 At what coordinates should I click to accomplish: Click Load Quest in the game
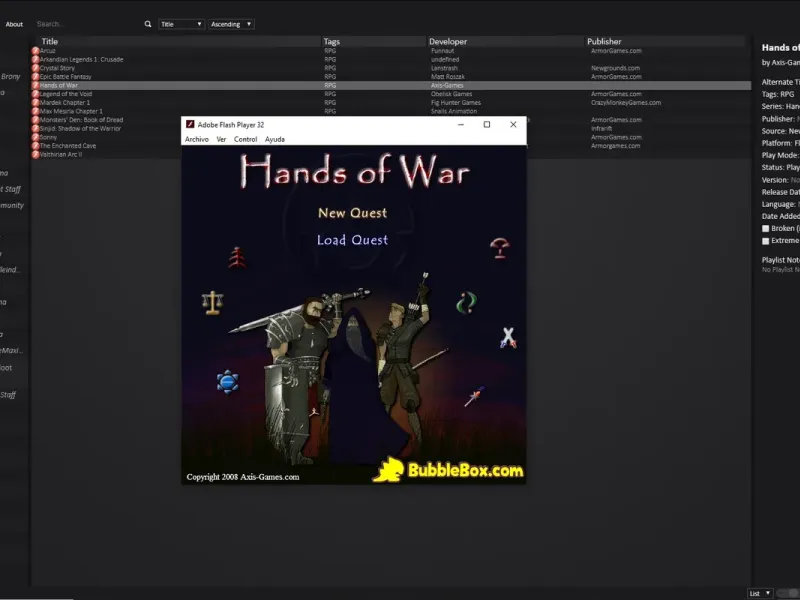point(353,240)
